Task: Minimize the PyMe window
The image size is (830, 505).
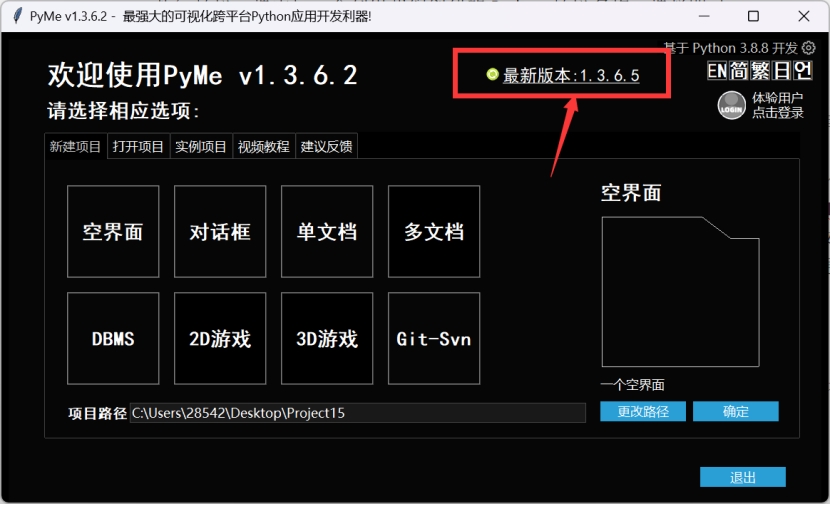Action: click(703, 16)
